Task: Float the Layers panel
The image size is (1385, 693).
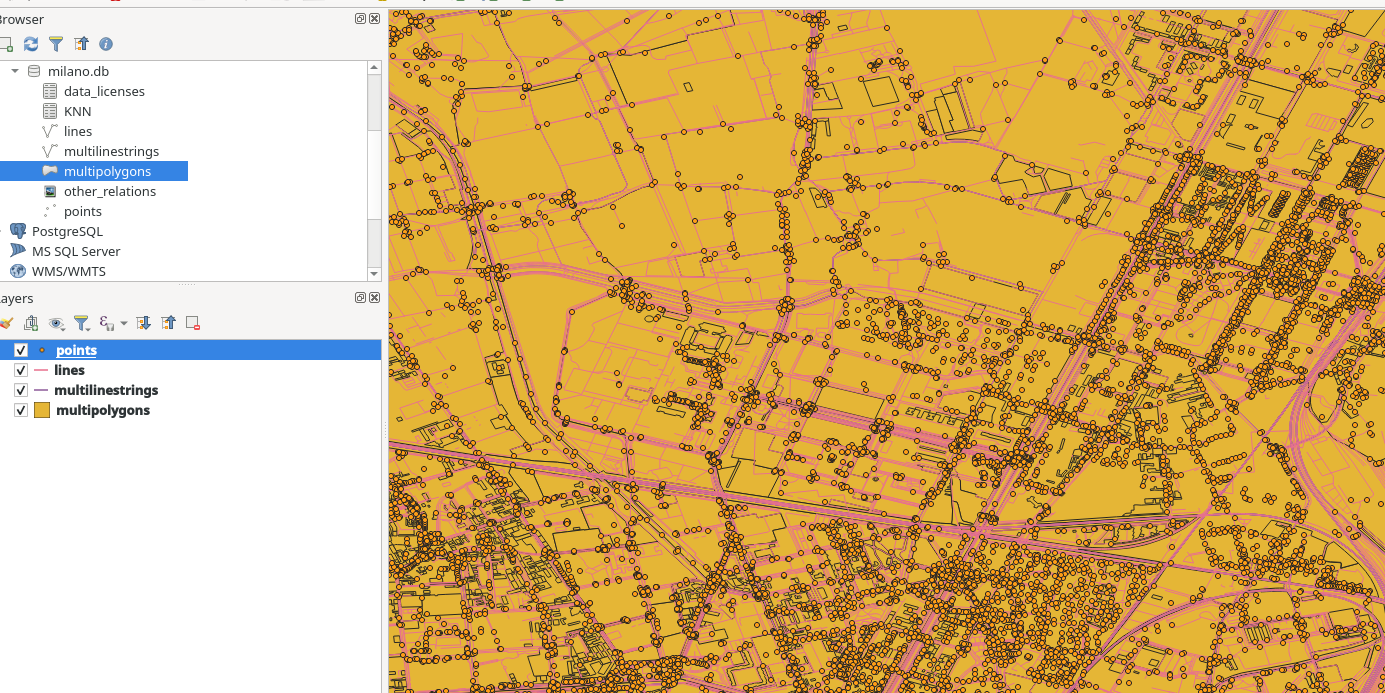Action: 360,298
